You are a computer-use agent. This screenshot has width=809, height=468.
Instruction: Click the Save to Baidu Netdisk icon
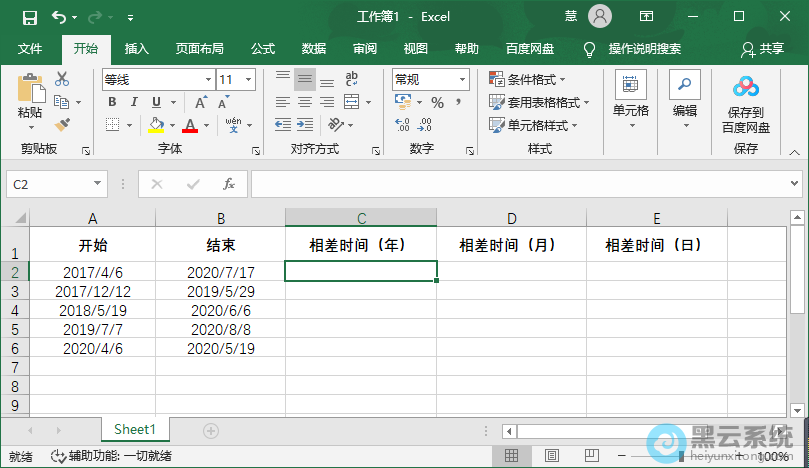click(x=746, y=106)
